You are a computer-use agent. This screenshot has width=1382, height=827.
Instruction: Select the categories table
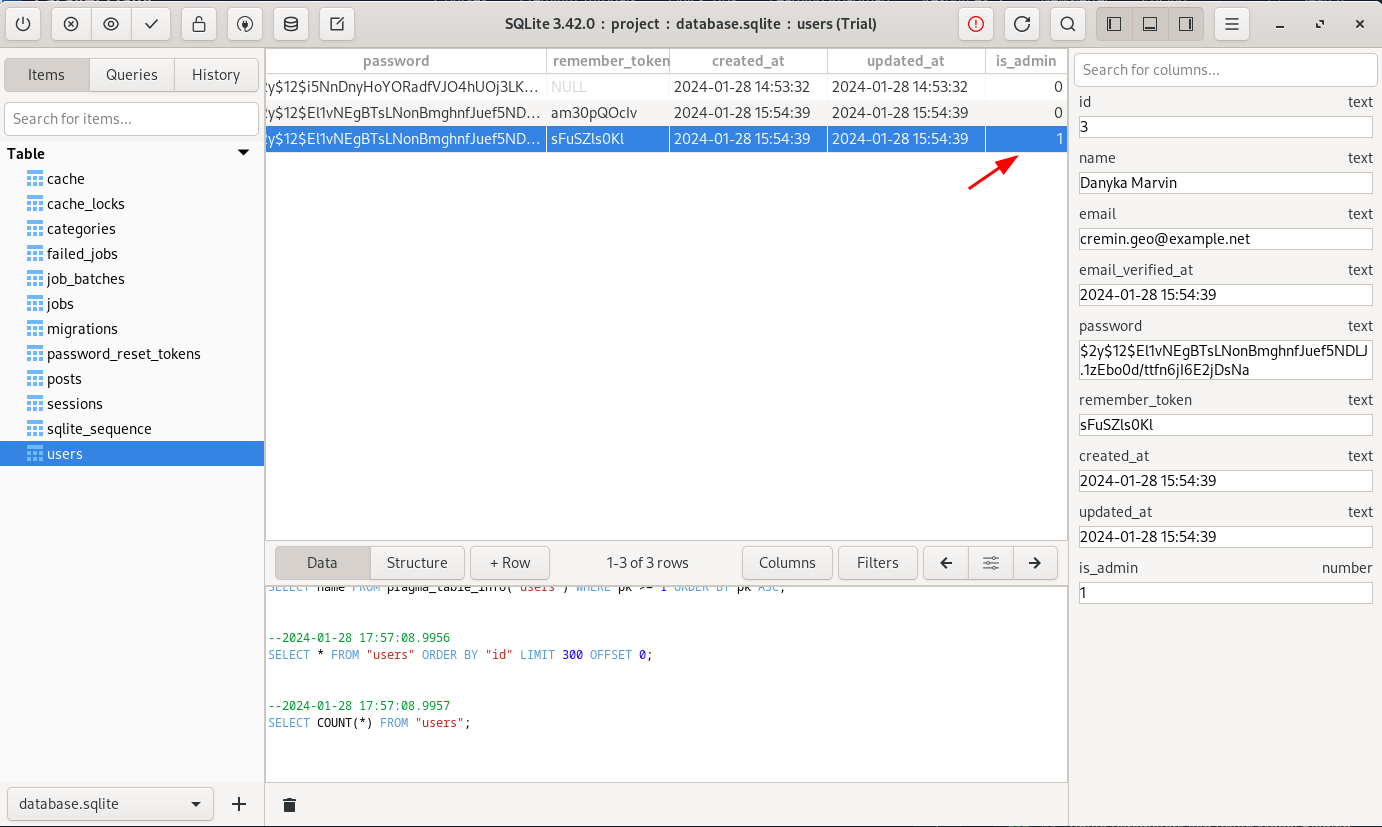pos(132,229)
